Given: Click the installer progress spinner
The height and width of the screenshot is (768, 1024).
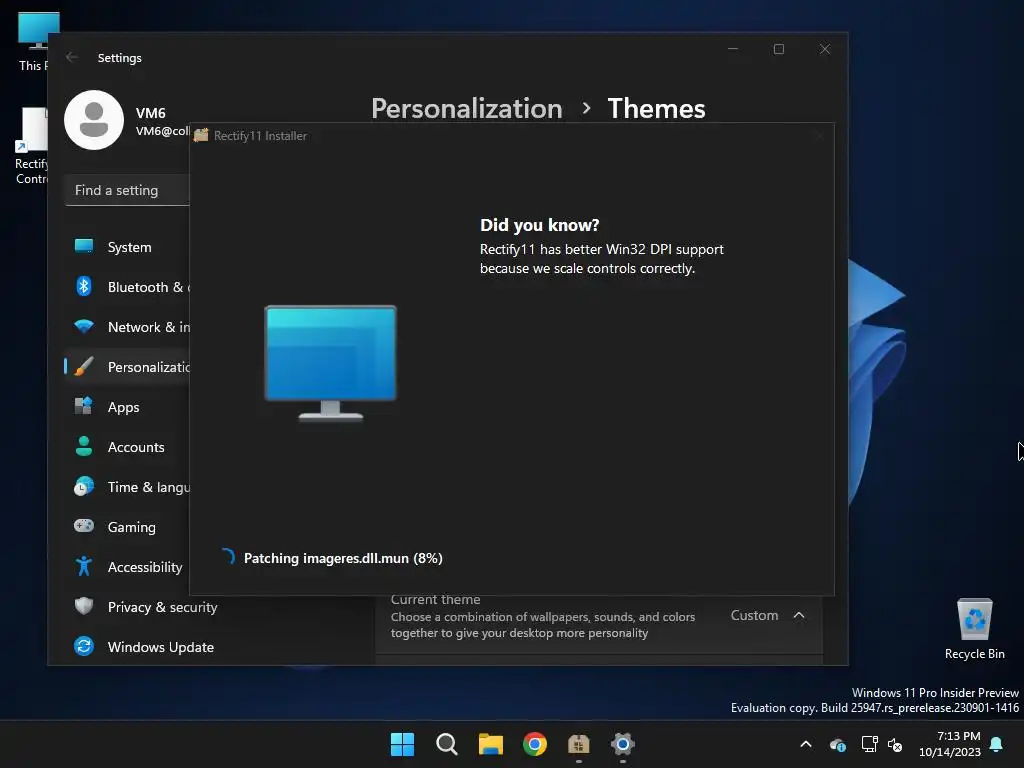Looking at the screenshot, I should click(227, 557).
